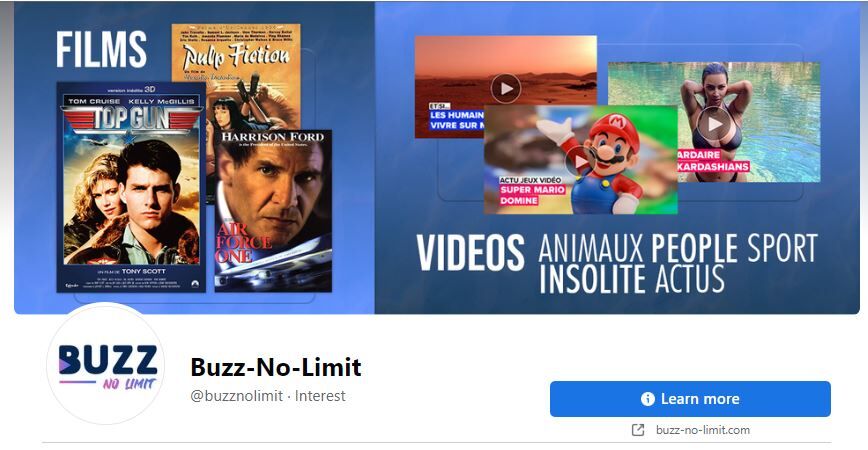Click the info icon in Learn more button
Screen dimensions: 868x450
coord(648,399)
